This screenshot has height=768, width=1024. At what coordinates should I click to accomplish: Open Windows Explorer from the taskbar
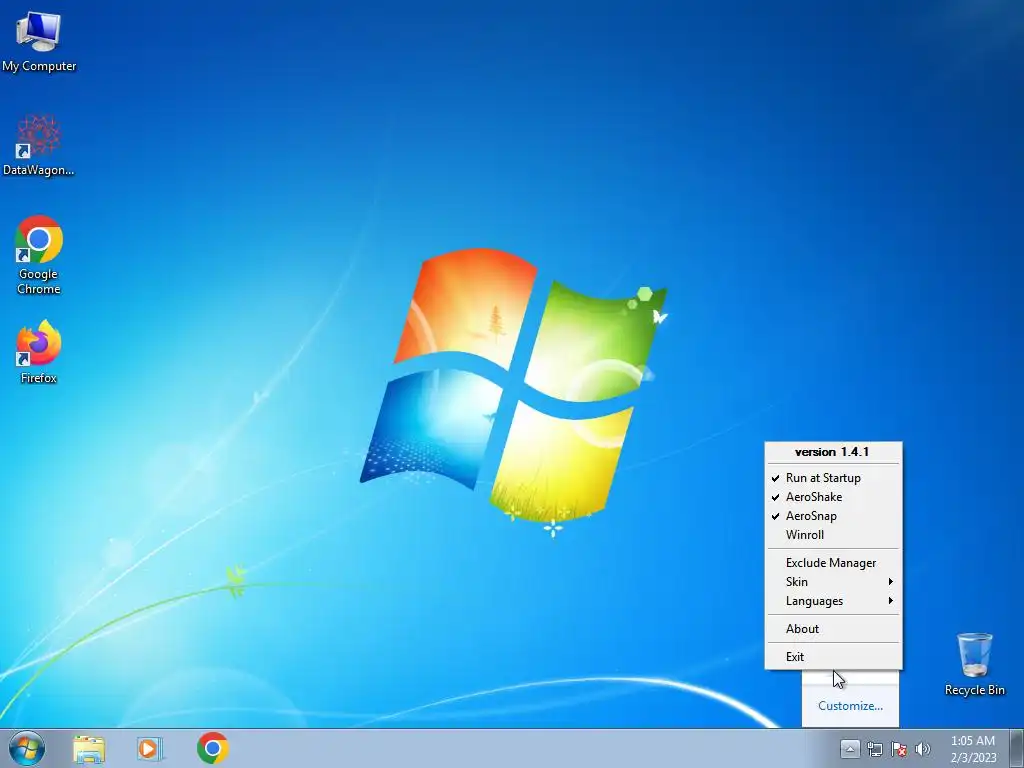coord(89,749)
